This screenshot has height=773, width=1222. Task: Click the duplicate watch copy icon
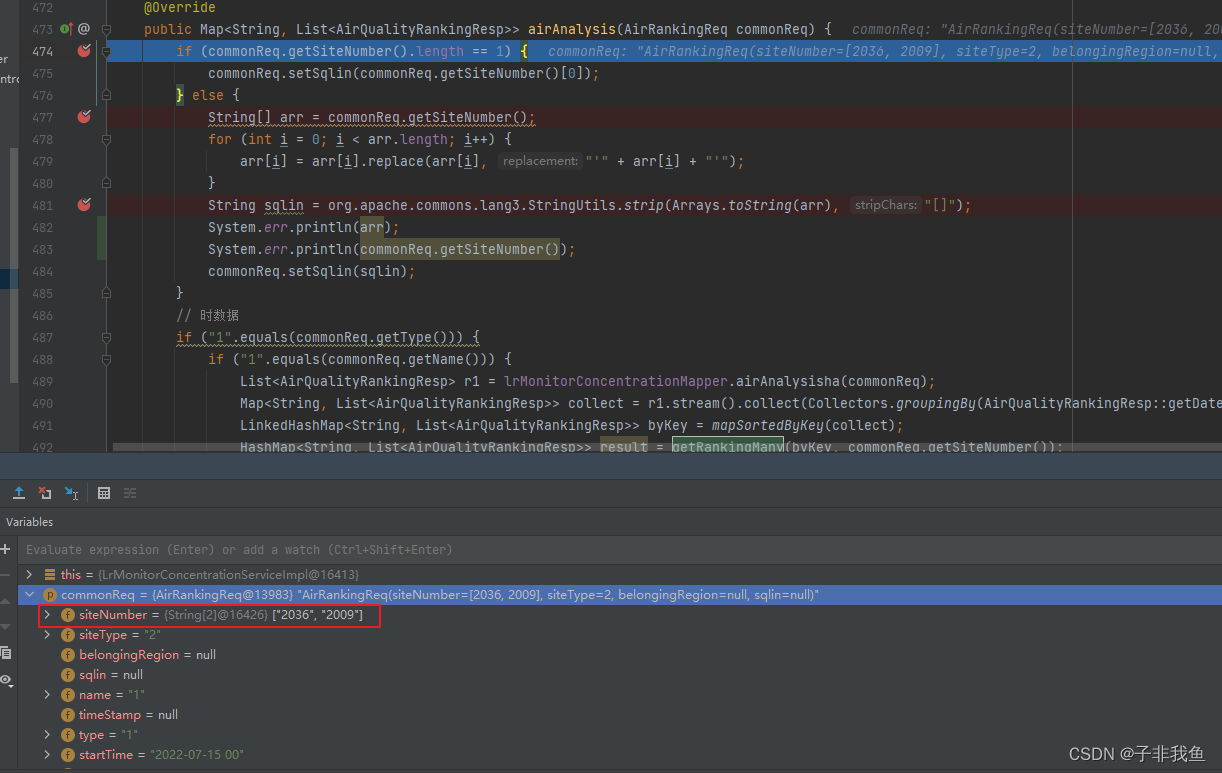click(6, 653)
